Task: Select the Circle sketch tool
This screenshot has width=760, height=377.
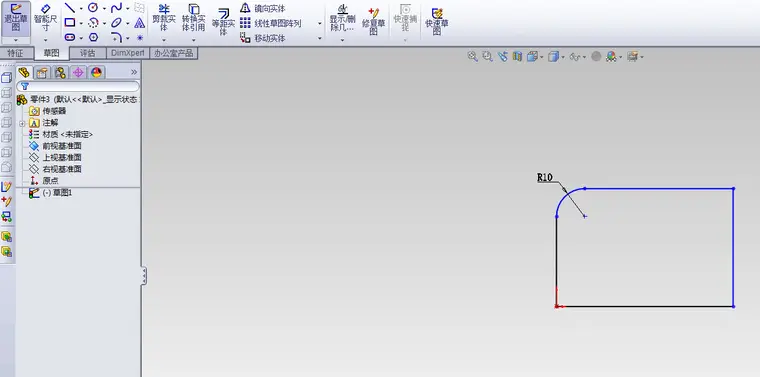Action: 93,7
